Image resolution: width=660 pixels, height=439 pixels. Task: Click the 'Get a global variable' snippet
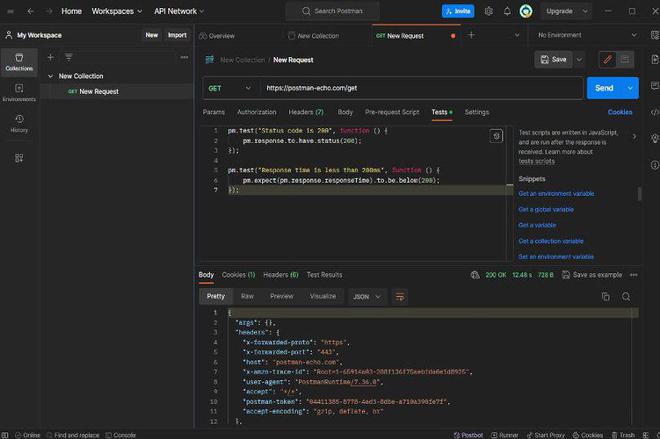click(546, 209)
